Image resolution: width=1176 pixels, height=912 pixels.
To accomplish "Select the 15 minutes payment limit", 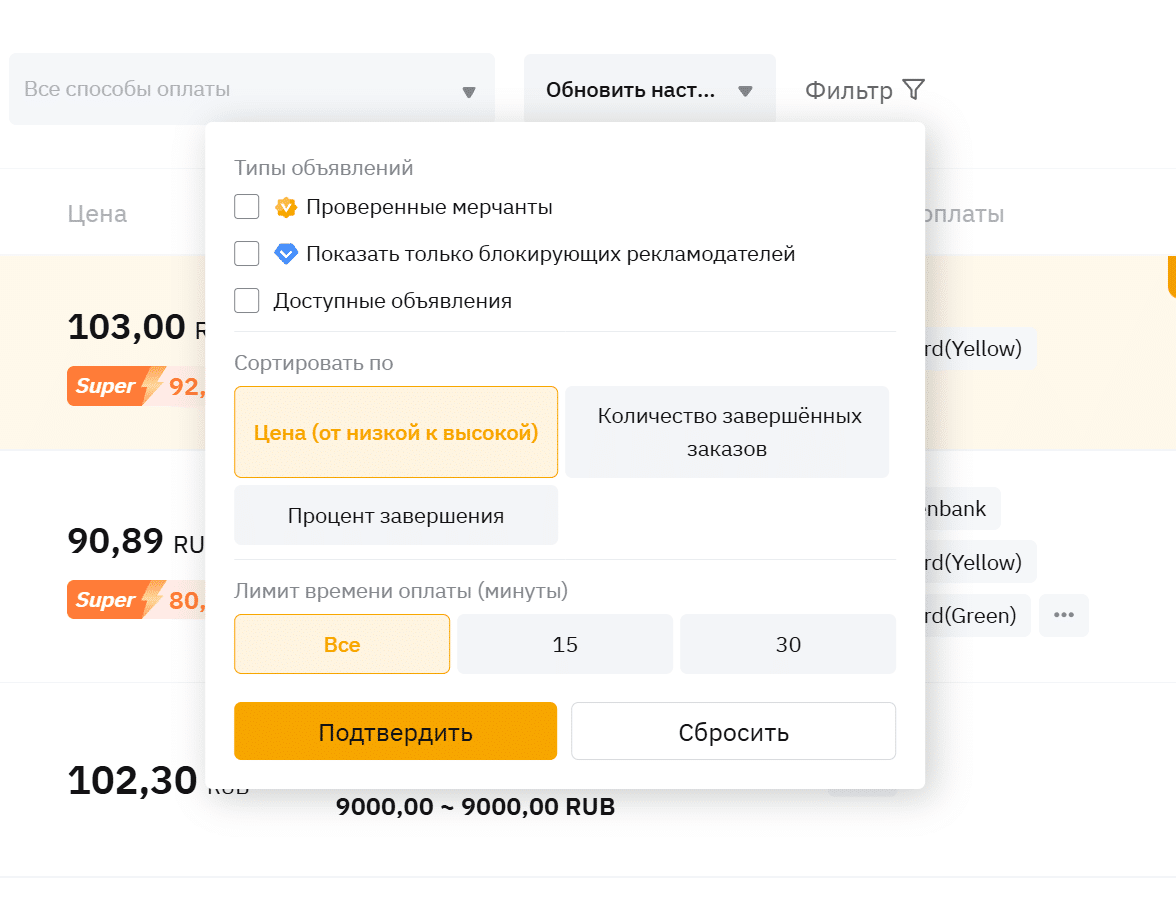I will (565, 644).
